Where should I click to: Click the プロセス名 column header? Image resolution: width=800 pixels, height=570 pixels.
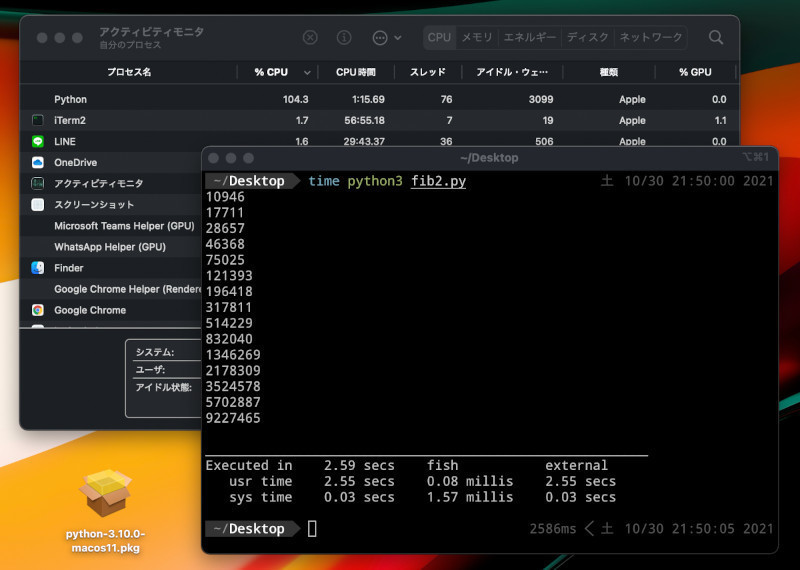point(129,72)
